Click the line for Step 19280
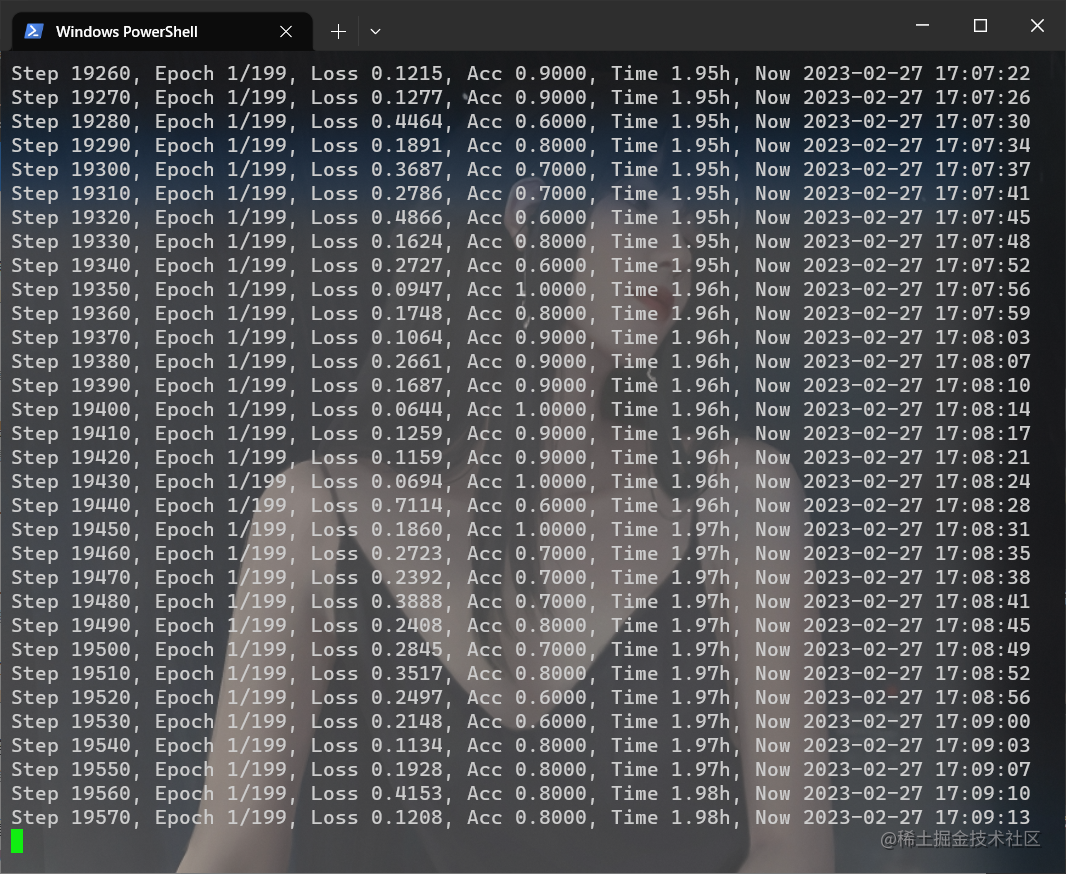 point(521,122)
